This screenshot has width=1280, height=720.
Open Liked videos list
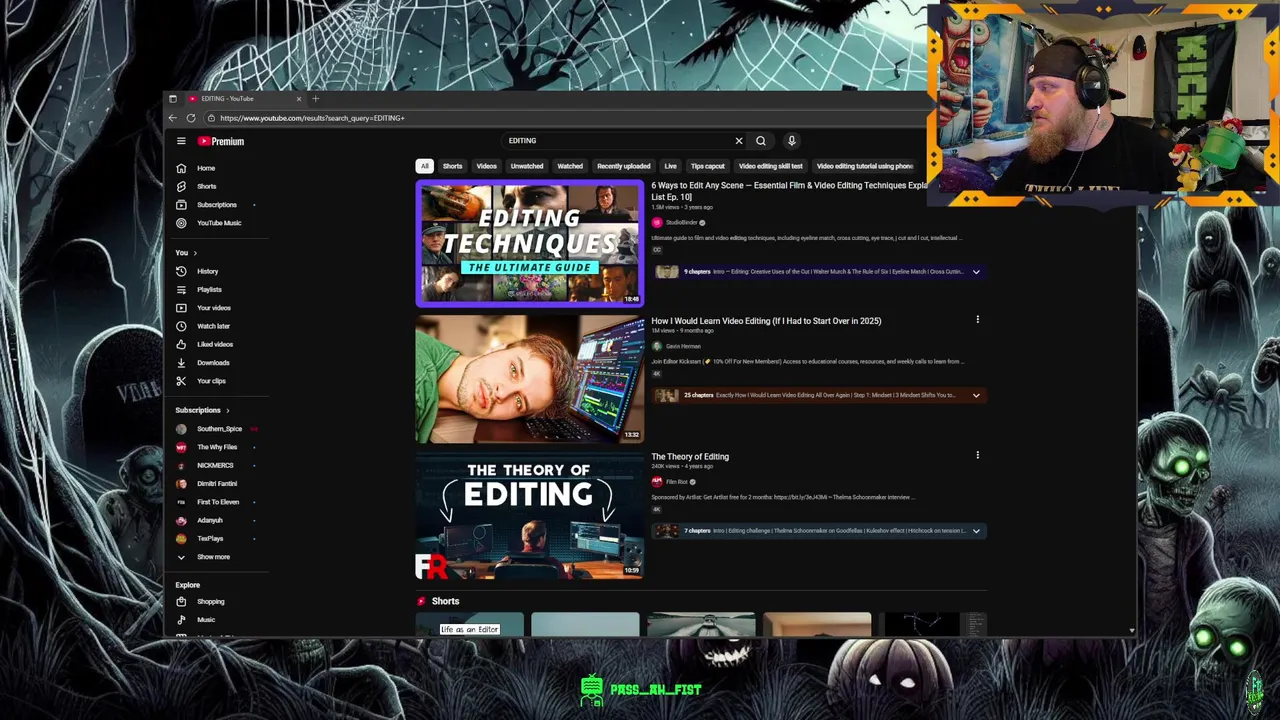point(214,344)
